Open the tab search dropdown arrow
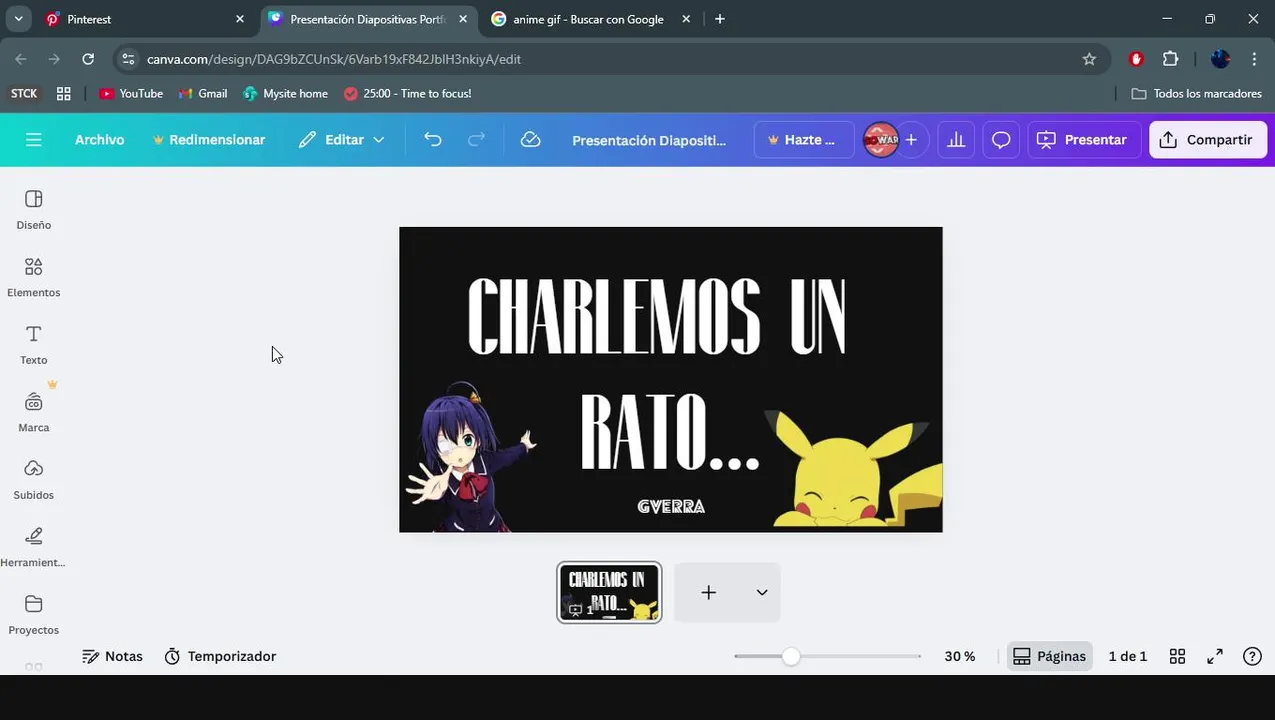 tap(18, 19)
